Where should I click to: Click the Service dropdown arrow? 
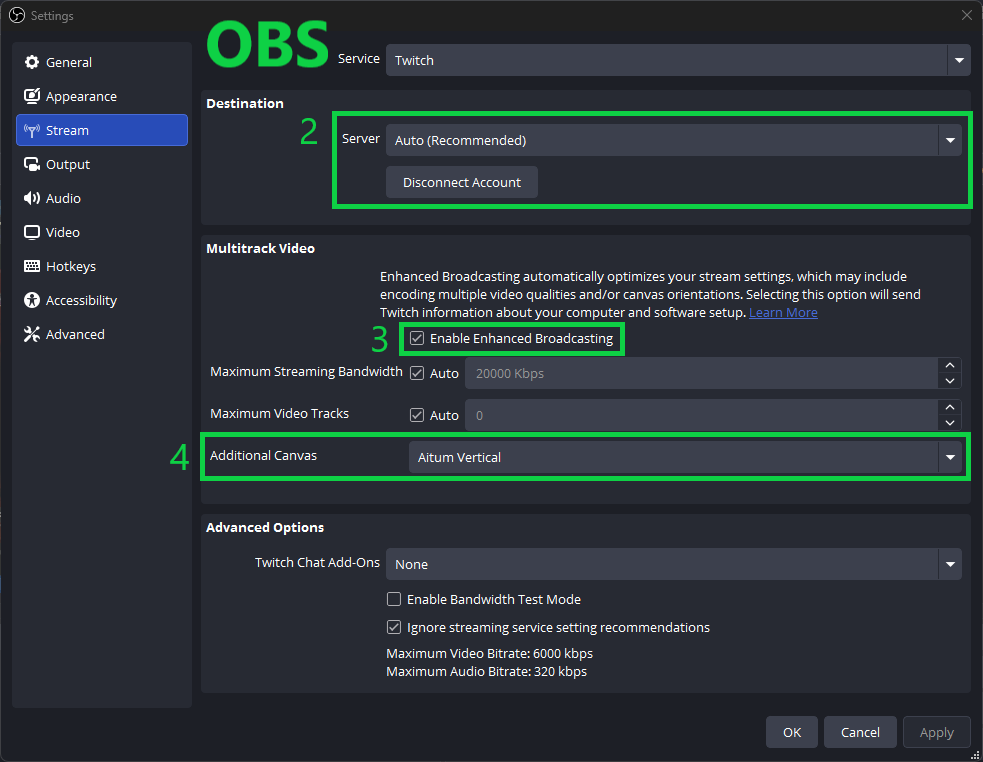(x=959, y=60)
